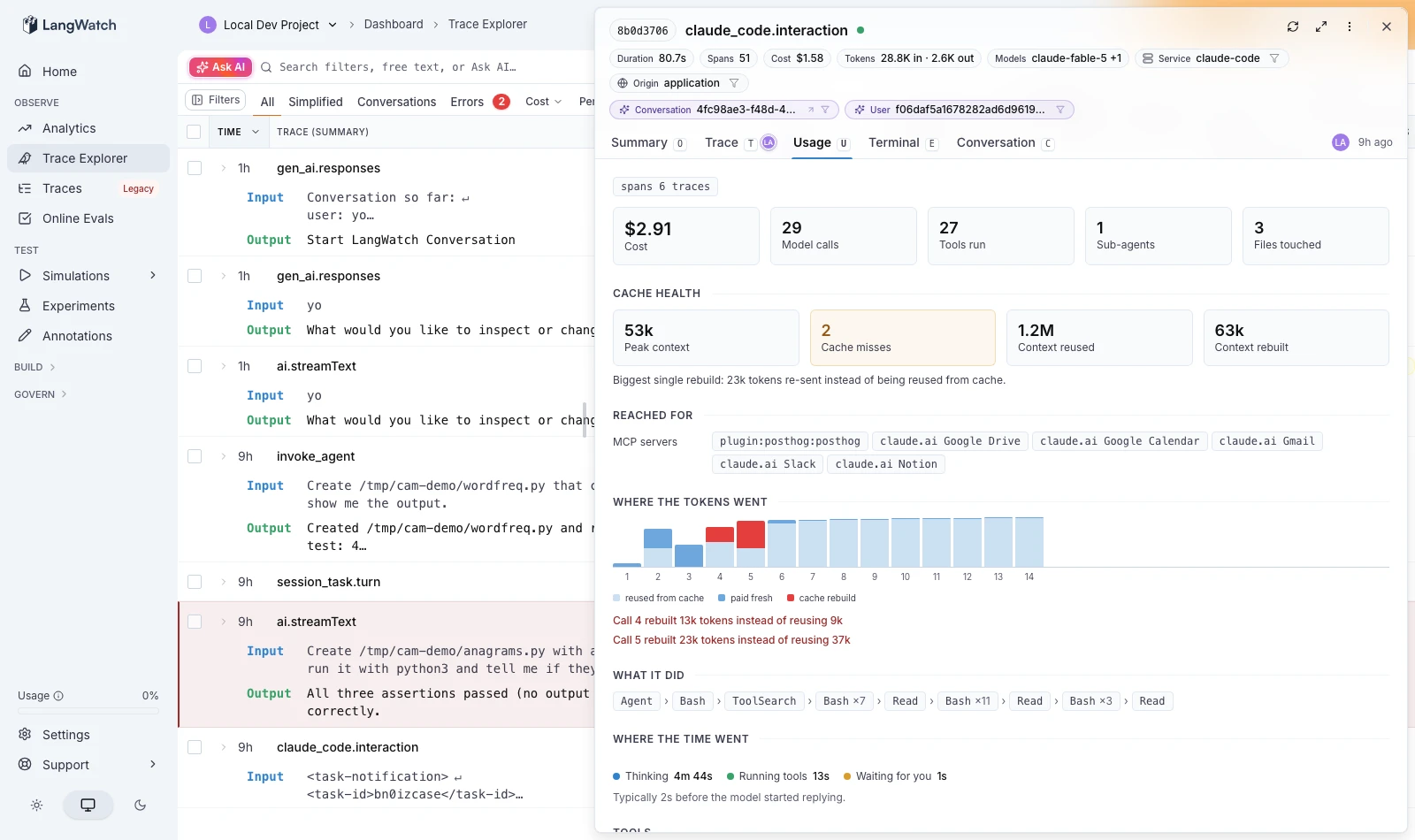The image size is (1415, 840).
Task: Open Experiments page
Action: point(78,306)
